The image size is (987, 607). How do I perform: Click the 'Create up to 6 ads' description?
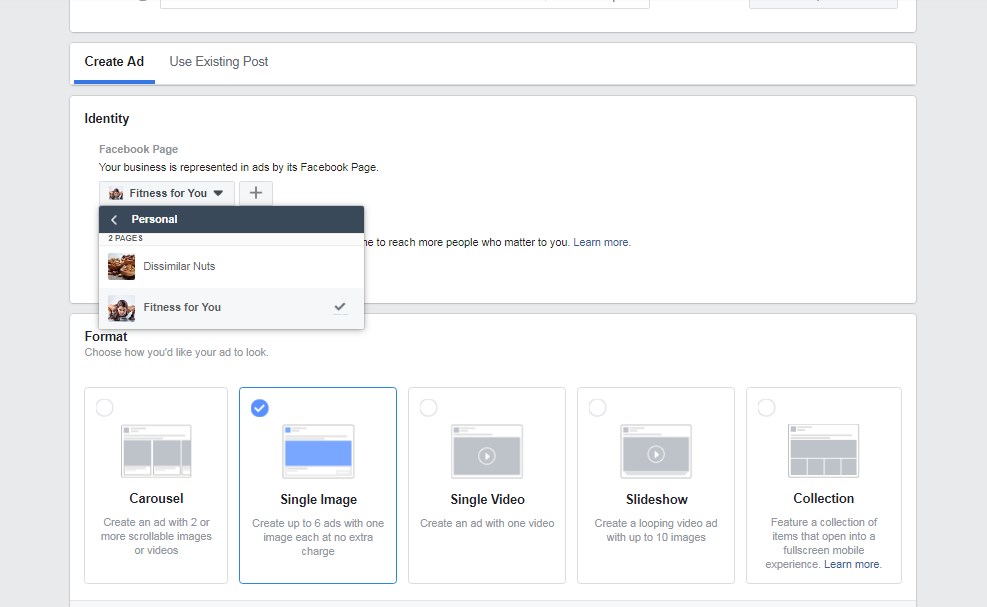coord(318,537)
